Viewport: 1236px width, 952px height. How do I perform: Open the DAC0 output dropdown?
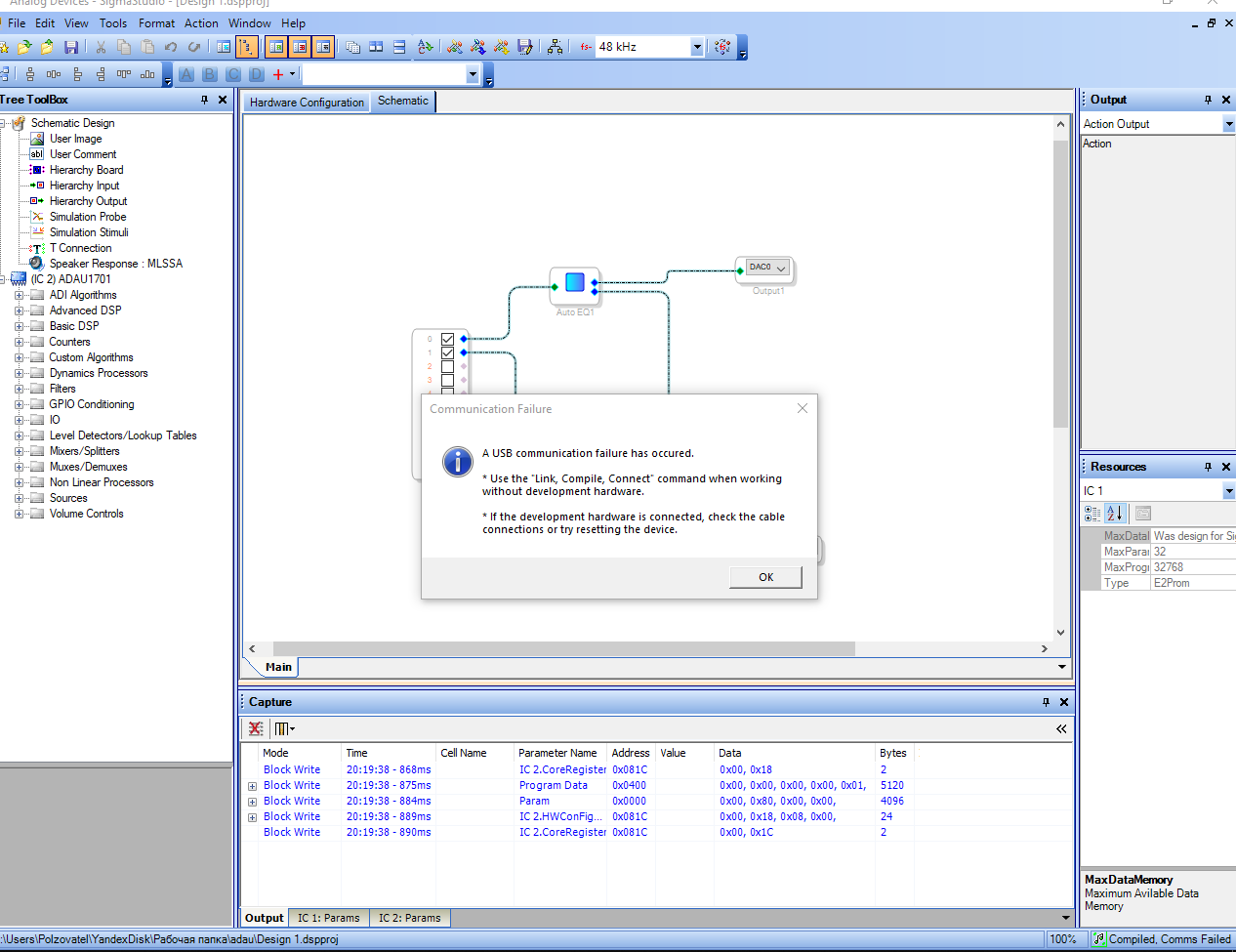point(781,268)
